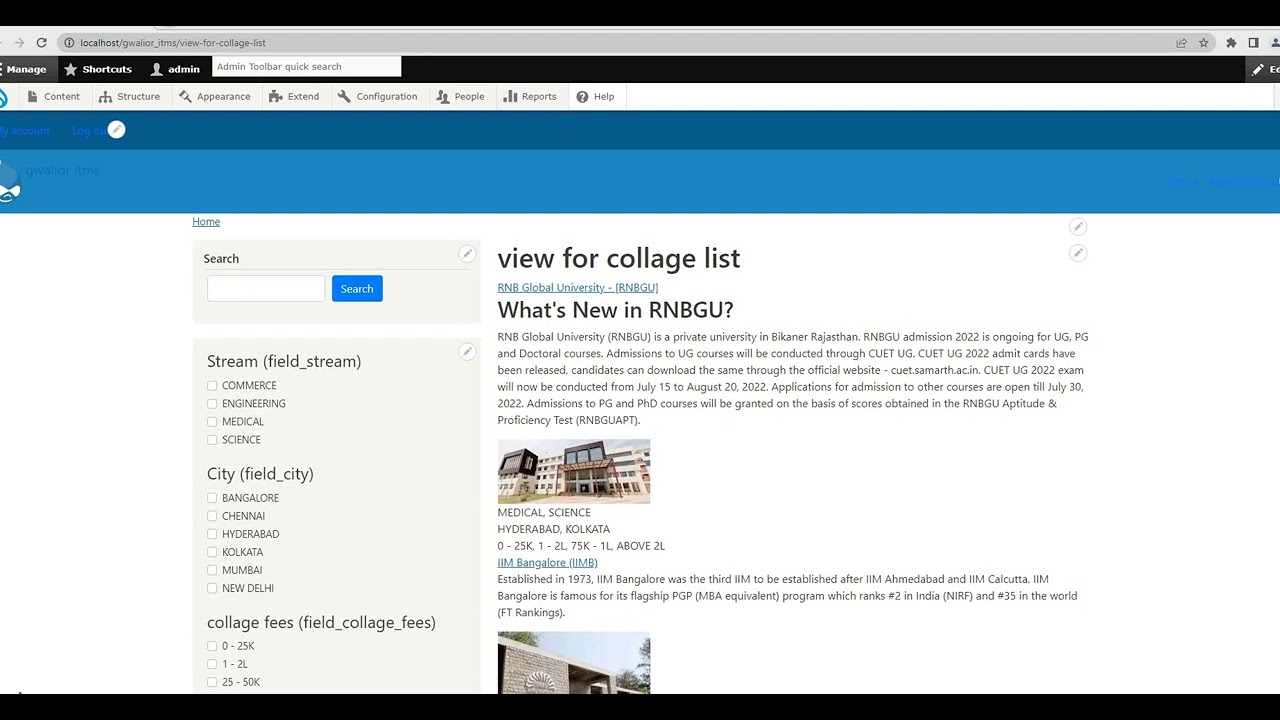Tick the HYDERABAD city checkbox
This screenshot has width=1280, height=720.
pyautogui.click(x=212, y=534)
